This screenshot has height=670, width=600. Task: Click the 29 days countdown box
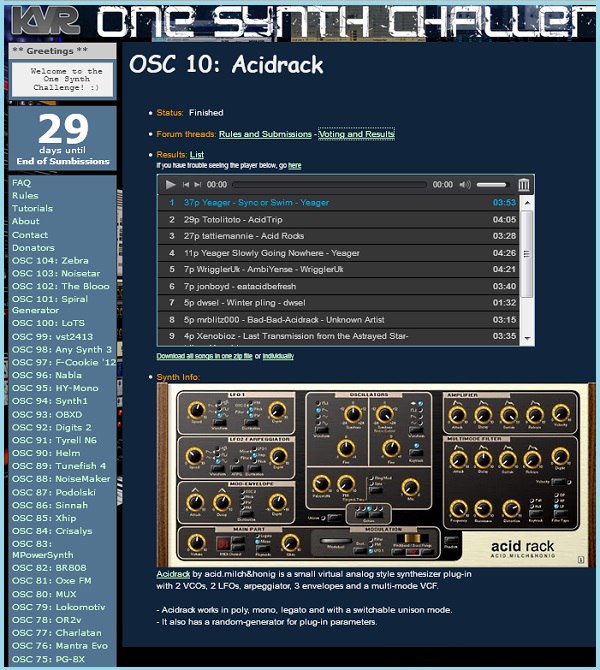[62, 138]
